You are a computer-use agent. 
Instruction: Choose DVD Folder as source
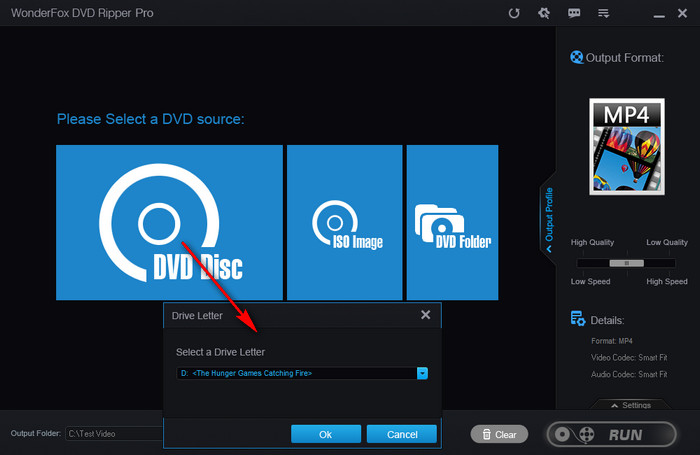coord(452,222)
